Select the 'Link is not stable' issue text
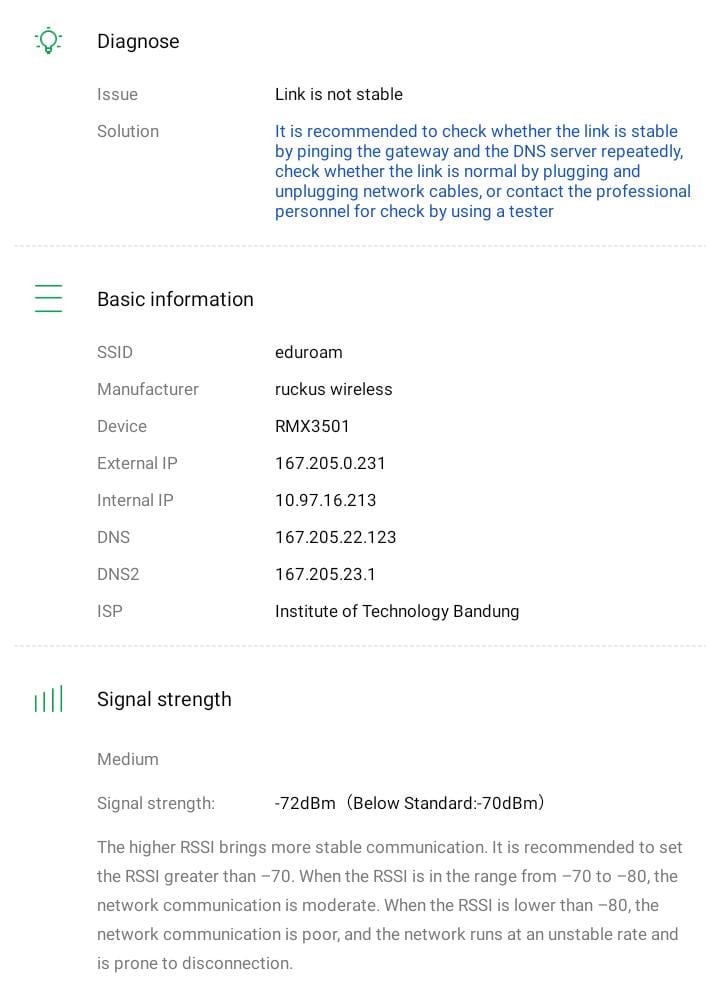720x991 pixels. [x=339, y=94]
